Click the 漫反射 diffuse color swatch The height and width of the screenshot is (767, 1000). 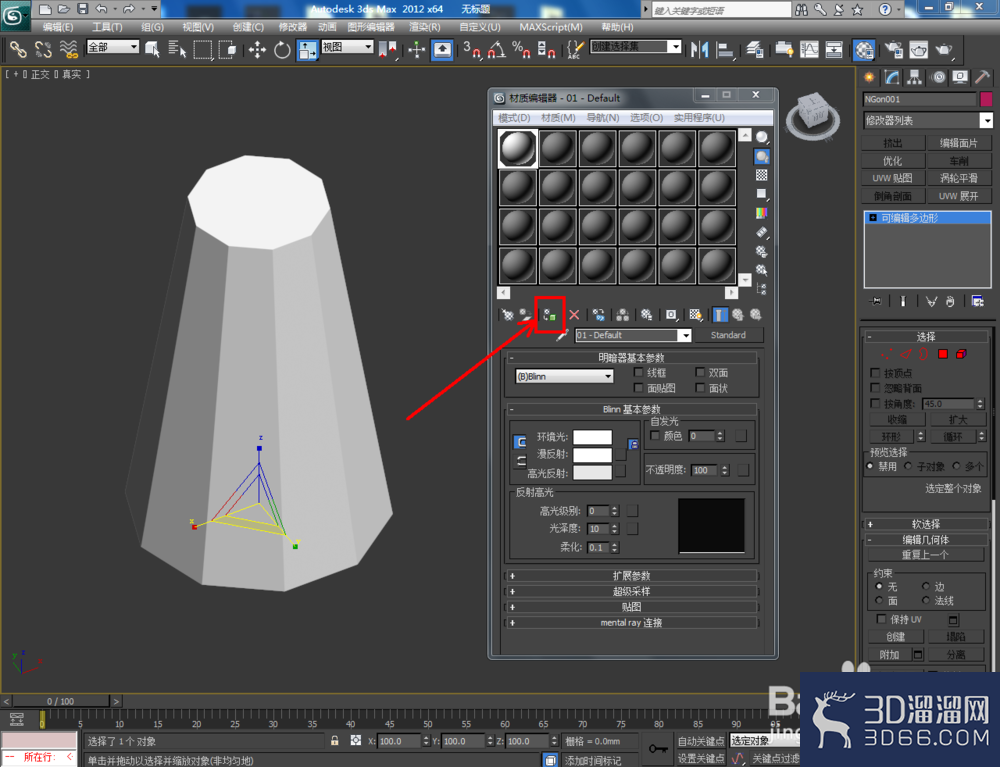(x=592, y=455)
